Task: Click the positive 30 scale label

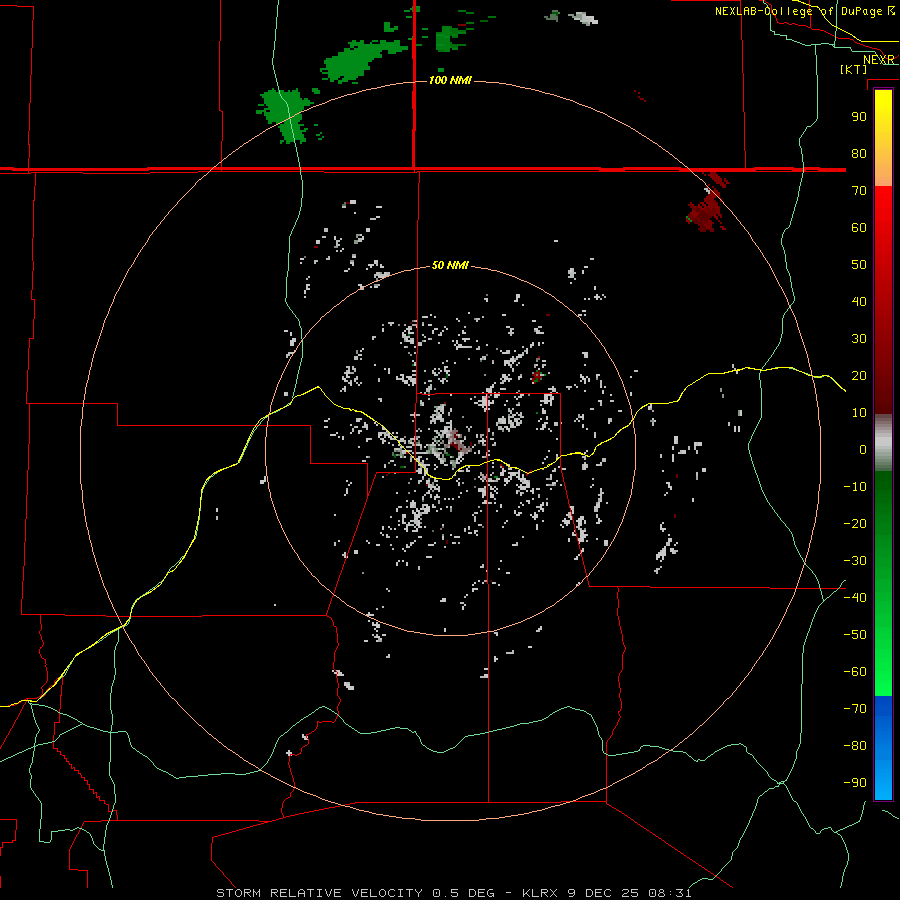Action: pos(859,339)
